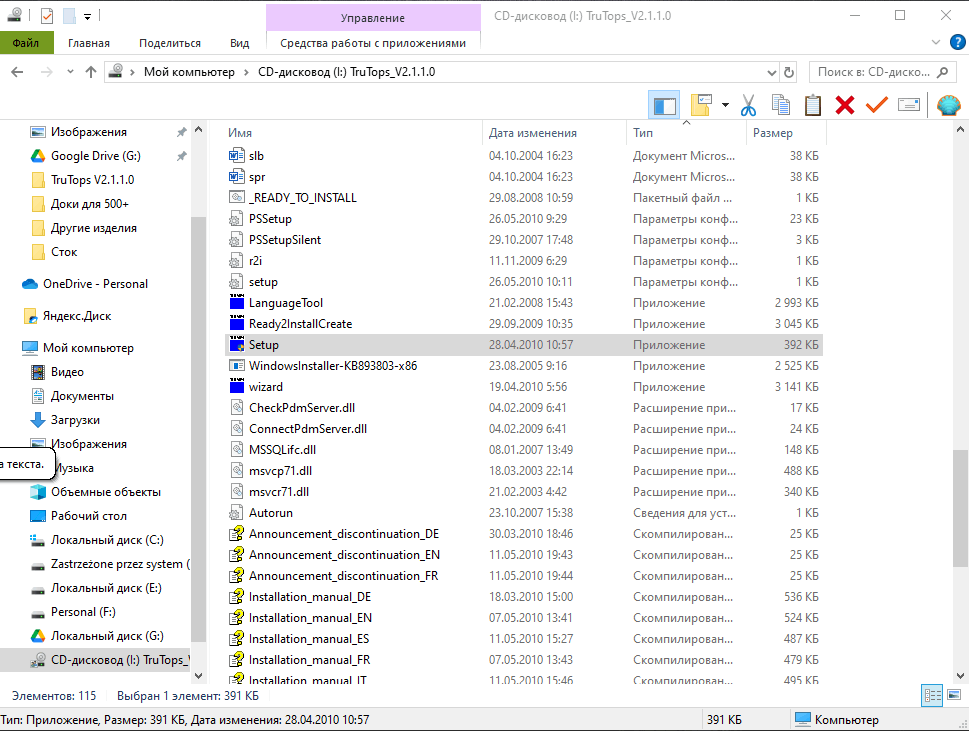Select the Setup application file
The height and width of the screenshot is (731, 969).
tap(524, 345)
